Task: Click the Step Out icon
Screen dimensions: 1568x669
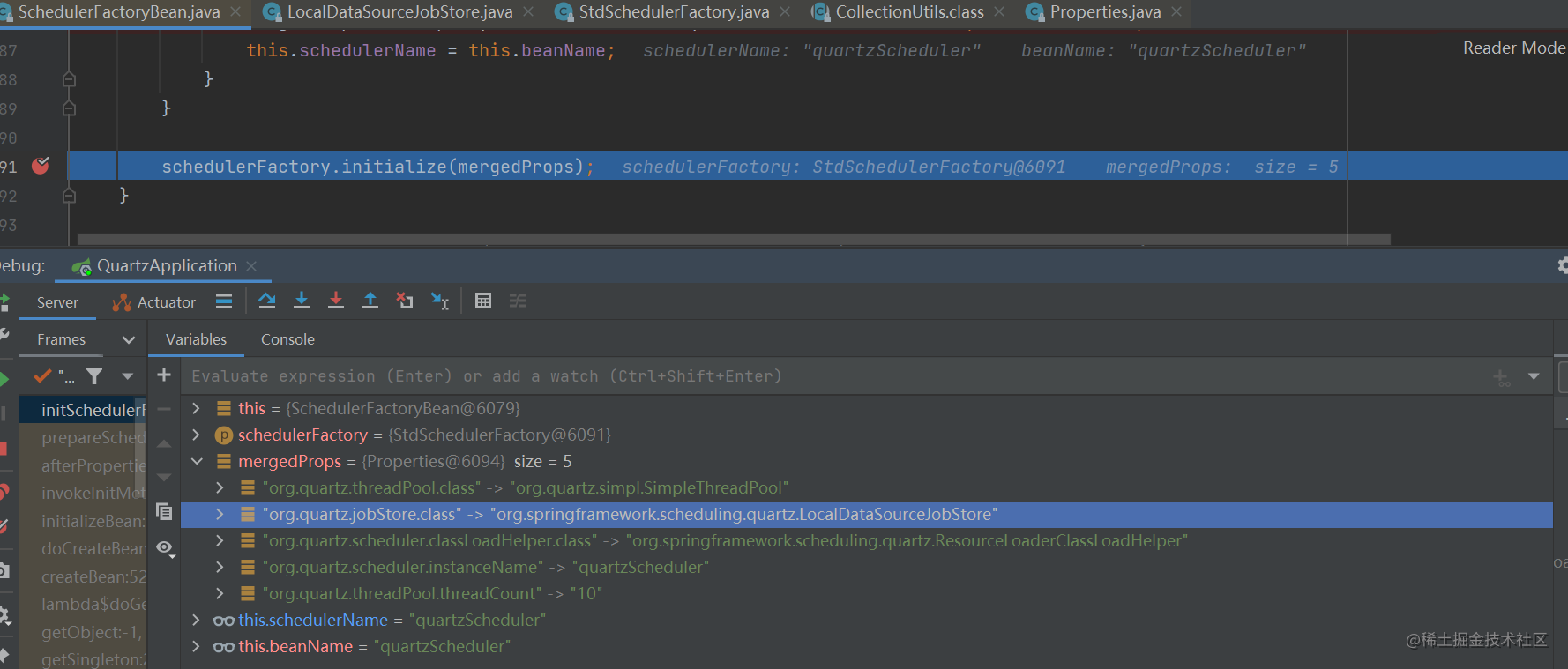Action: click(370, 301)
